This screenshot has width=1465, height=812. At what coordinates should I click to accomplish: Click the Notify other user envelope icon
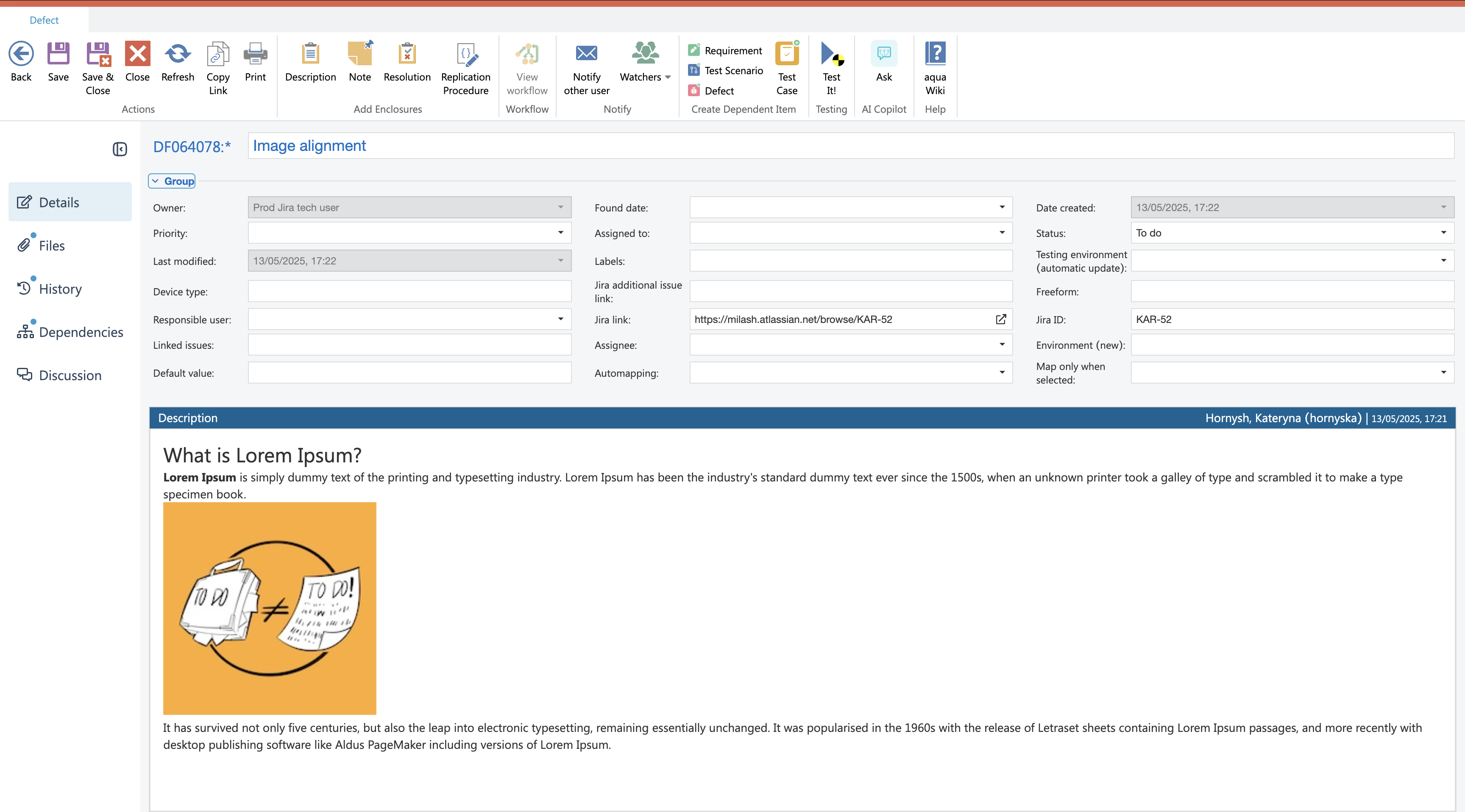(586, 53)
